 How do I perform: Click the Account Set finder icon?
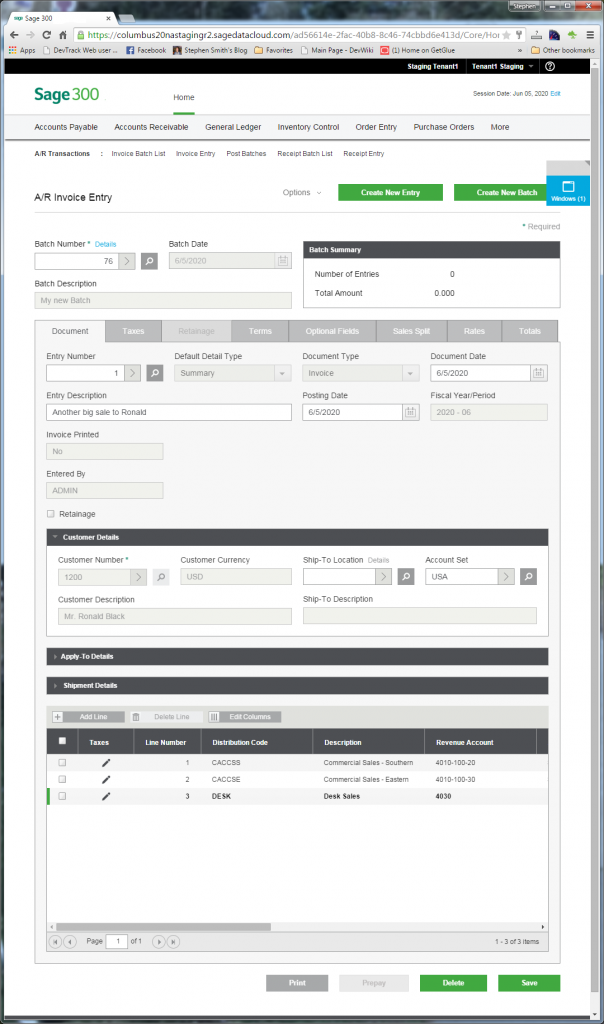pos(528,577)
